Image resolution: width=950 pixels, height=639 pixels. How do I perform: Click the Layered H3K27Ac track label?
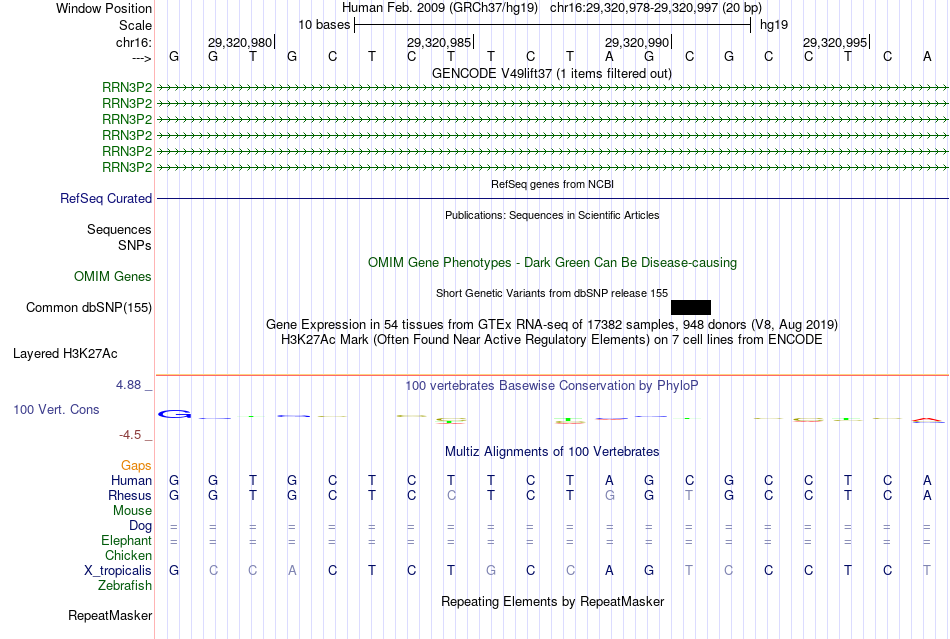(x=65, y=354)
